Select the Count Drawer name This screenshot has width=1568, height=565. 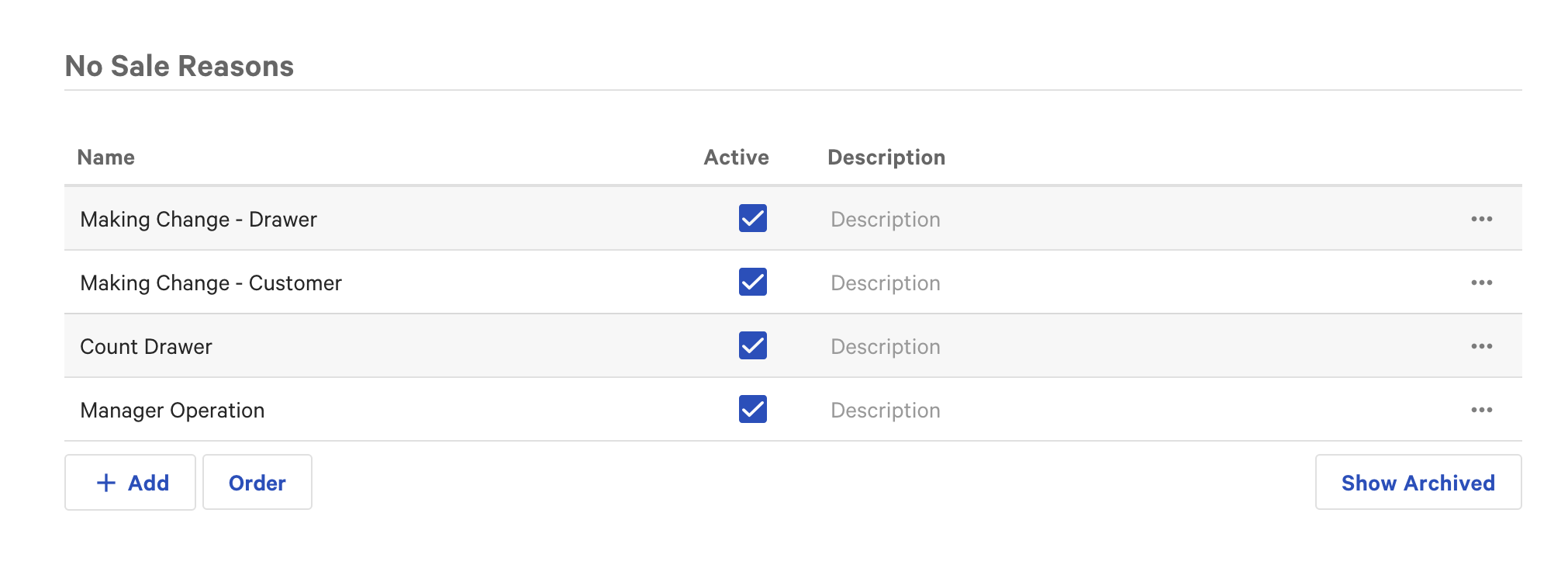pyautogui.click(x=146, y=347)
